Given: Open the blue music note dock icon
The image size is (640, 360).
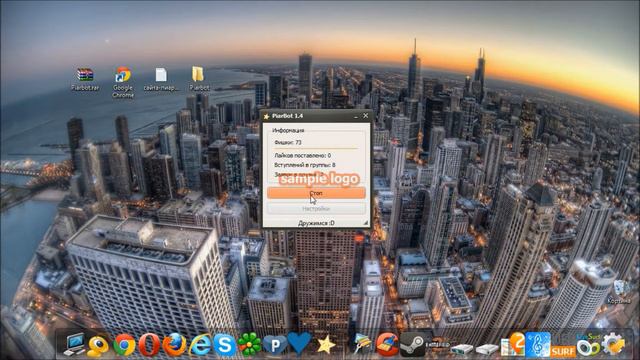Looking at the screenshot, I should (538, 344).
